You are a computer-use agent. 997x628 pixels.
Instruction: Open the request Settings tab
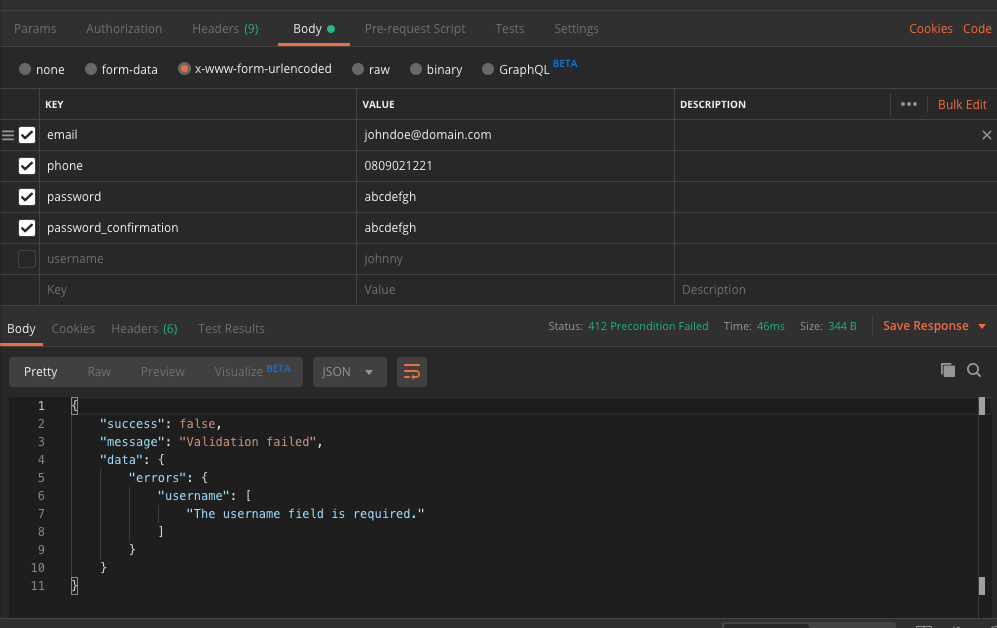pyautogui.click(x=576, y=29)
